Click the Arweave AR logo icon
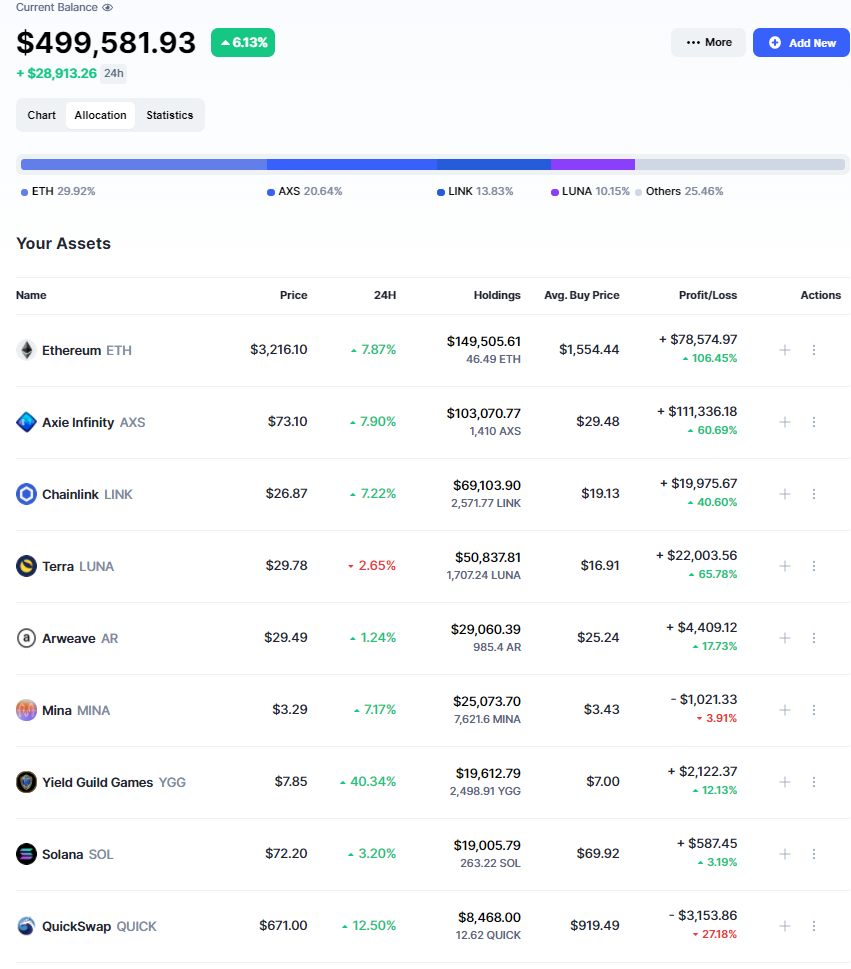The image size is (851, 969). click(26, 638)
